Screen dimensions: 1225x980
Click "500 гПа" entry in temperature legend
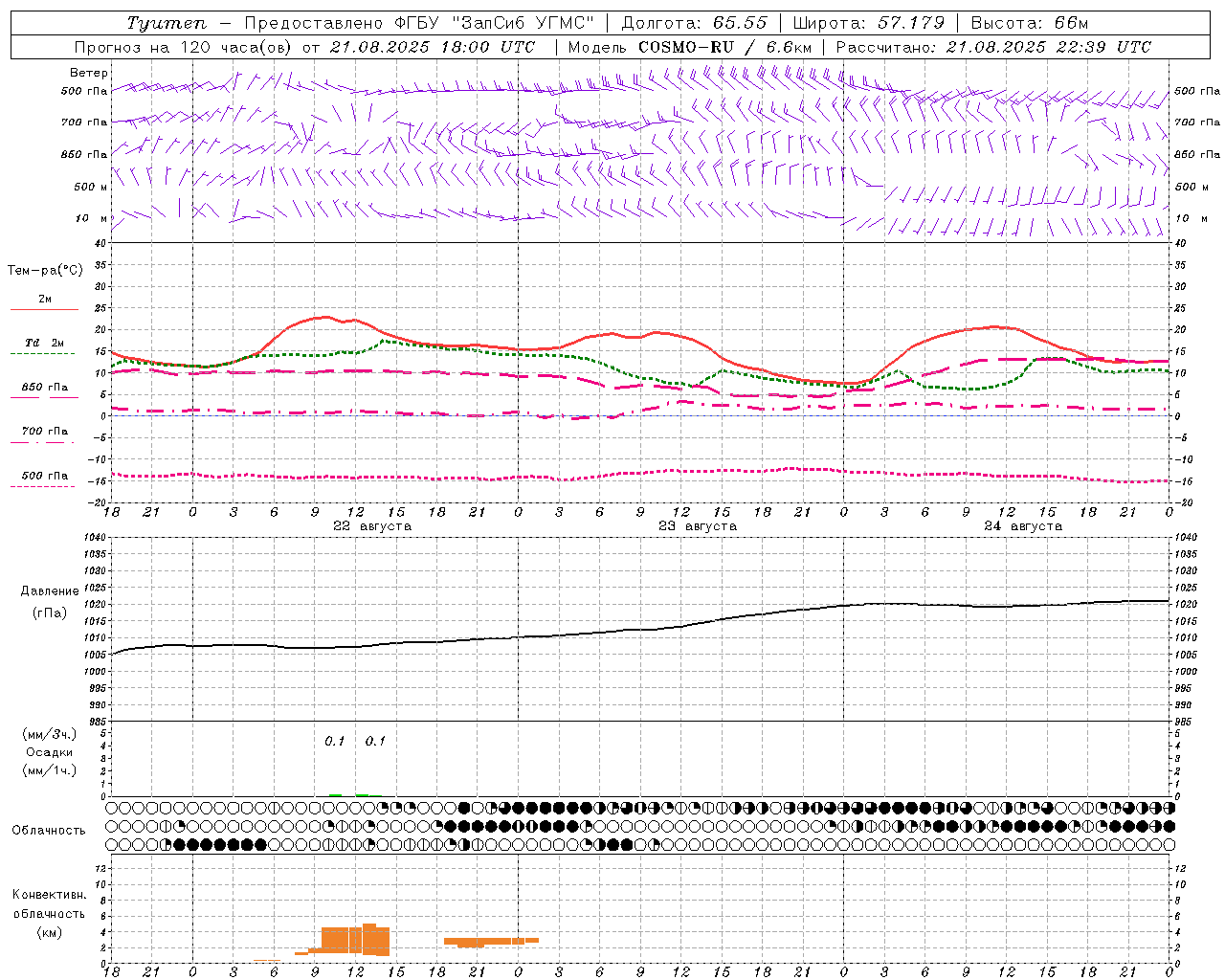coord(44,476)
